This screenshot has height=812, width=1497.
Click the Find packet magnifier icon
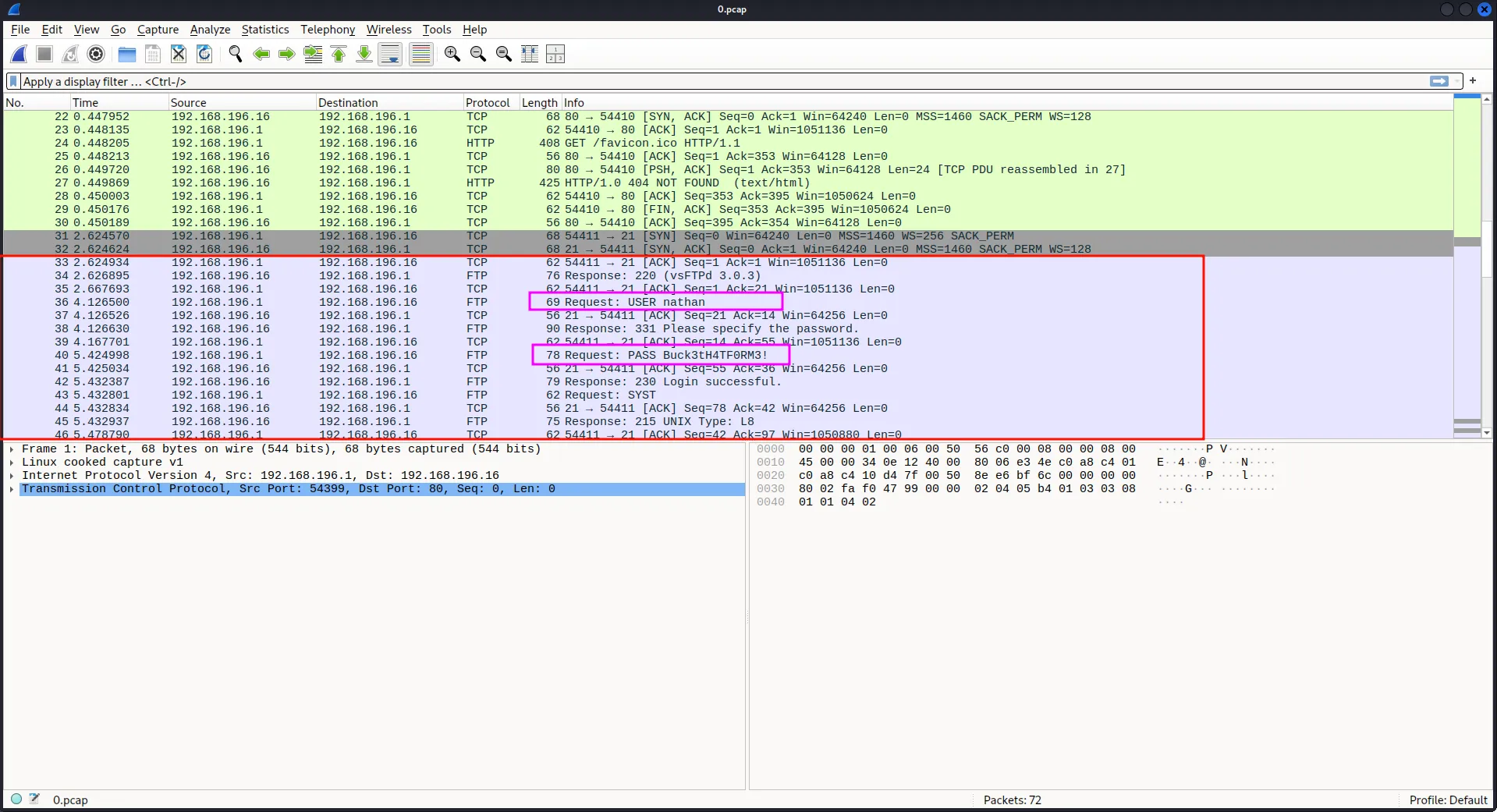click(x=235, y=54)
